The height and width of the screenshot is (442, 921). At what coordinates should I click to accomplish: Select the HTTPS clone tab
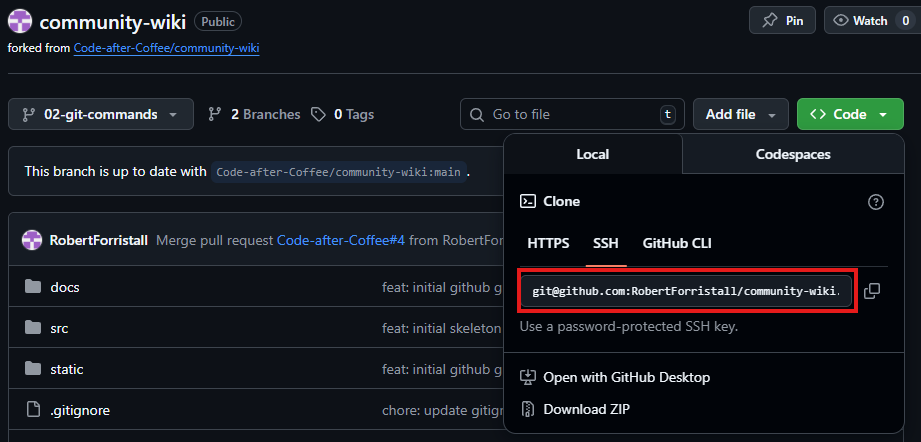tap(548, 243)
